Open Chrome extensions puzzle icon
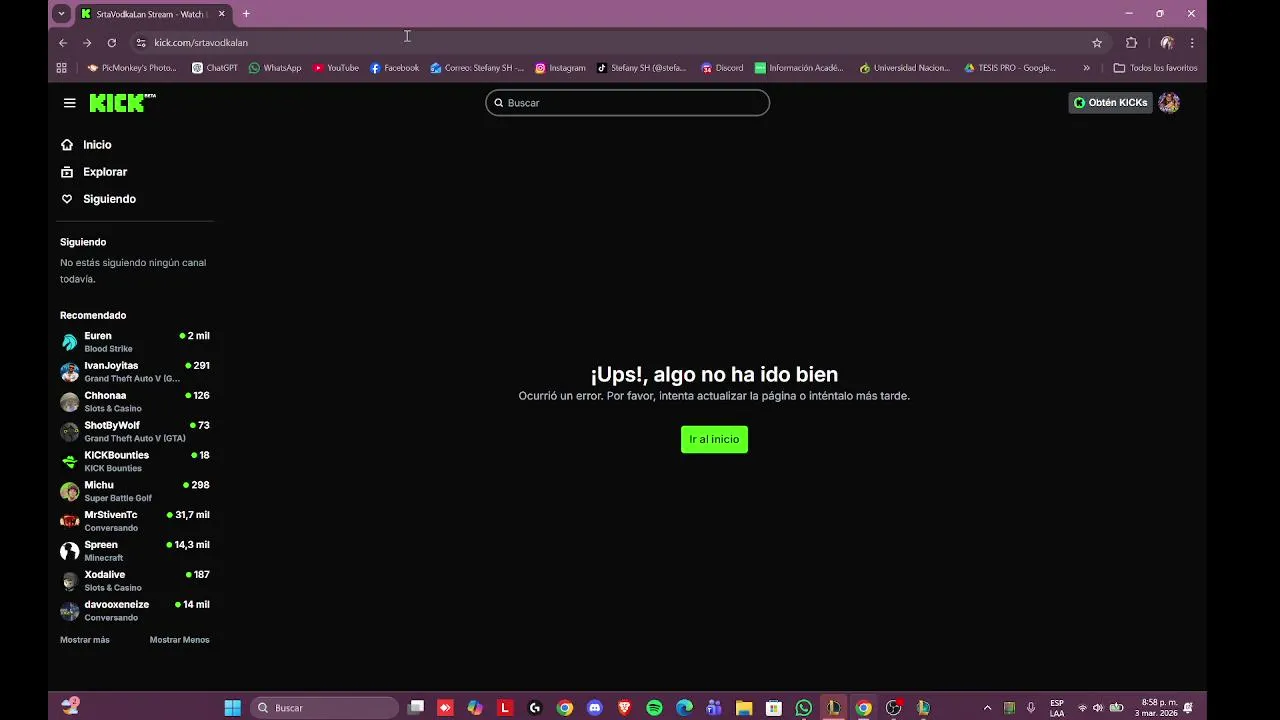Screen dimensions: 1280x720 pos(1132,43)
